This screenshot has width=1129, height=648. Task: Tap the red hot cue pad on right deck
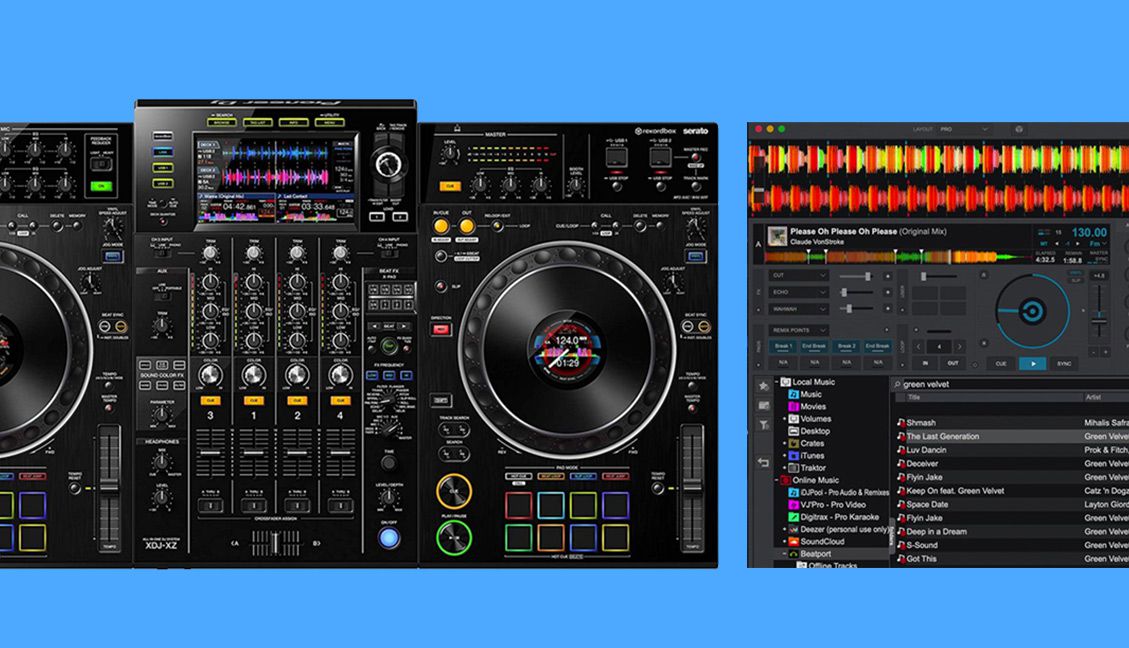tap(518, 505)
